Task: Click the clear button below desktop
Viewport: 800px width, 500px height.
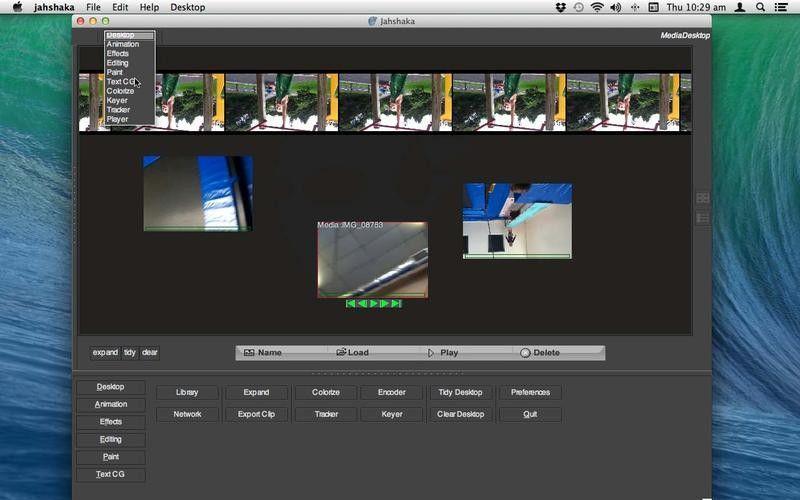Action: 149,353
